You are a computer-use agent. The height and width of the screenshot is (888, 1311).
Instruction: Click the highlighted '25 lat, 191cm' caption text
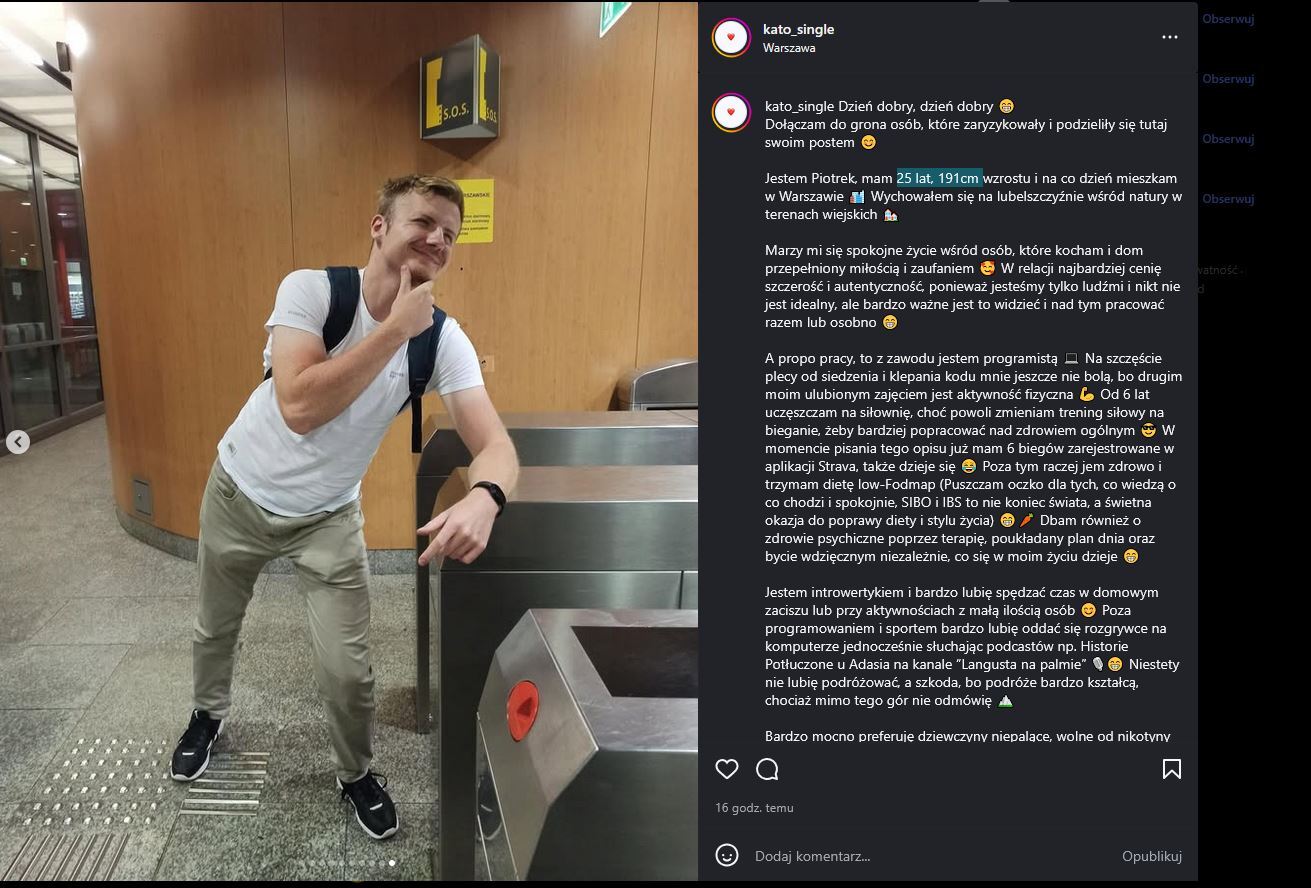[939, 178]
